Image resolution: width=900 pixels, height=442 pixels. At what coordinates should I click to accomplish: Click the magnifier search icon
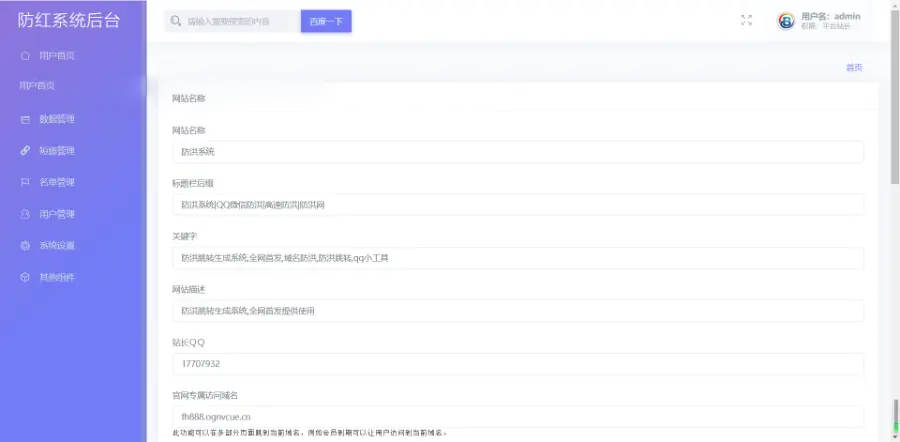tap(176, 21)
